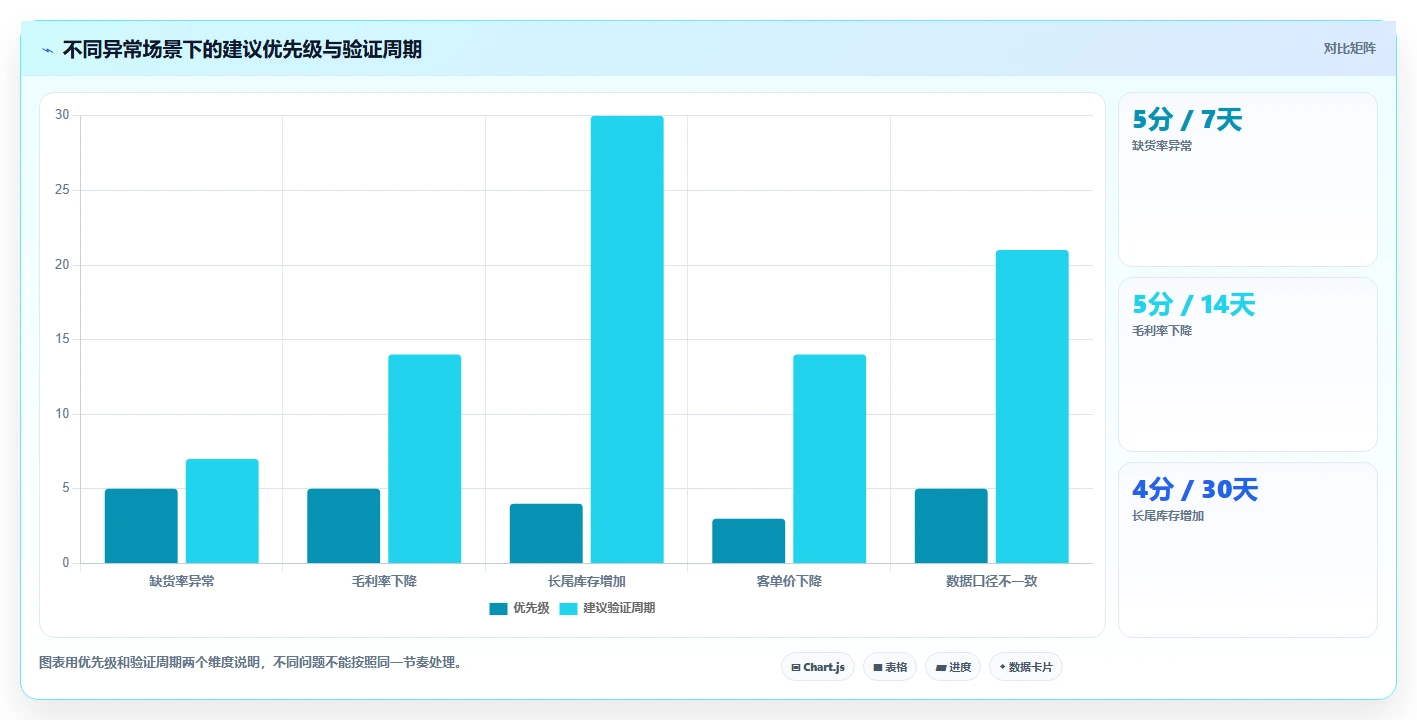Click the lightning icon beside the chart title

[x=48, y=50]
